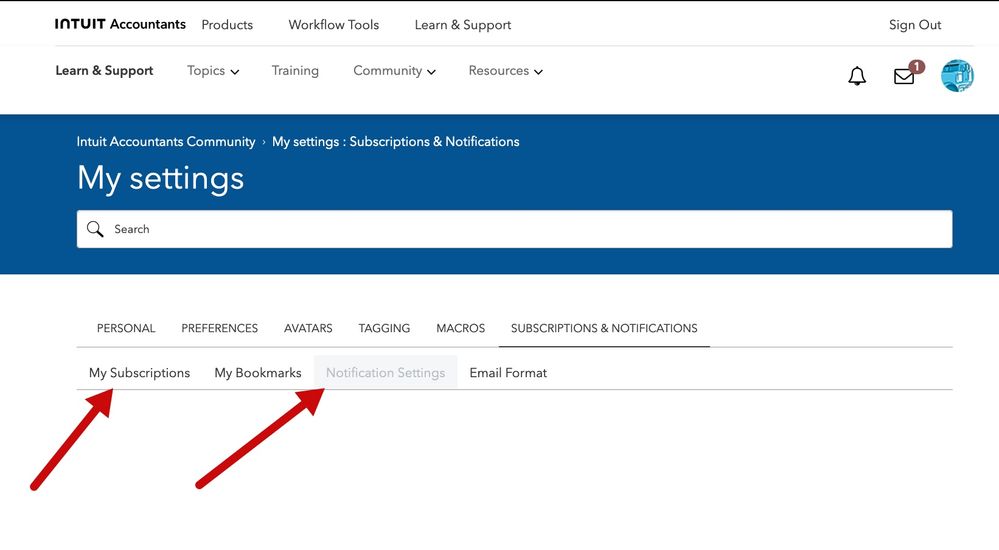This screenshot has height=550, width=999.
Task: Expand the Resources dropdown
Action: click(505, 71)
